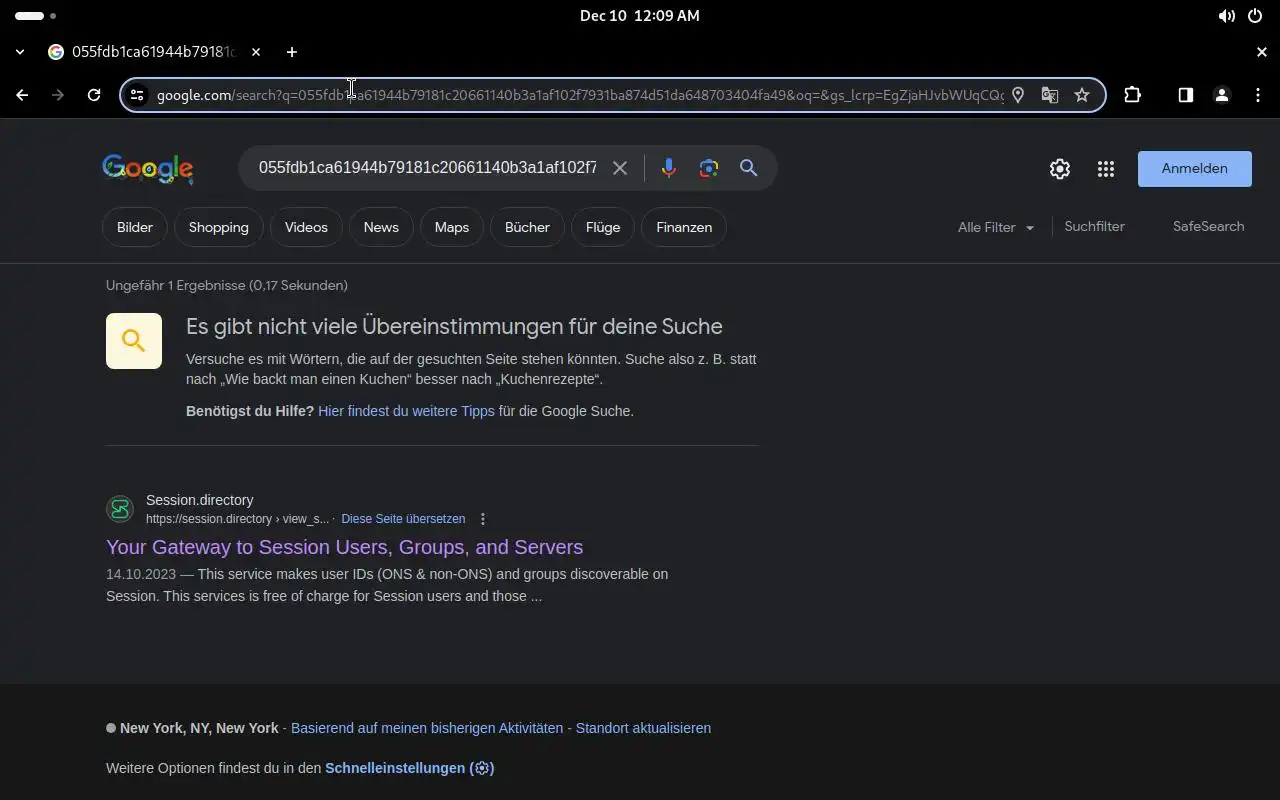
Task: Open the Schnelleinstellungen link
Action: click(410, 768)
